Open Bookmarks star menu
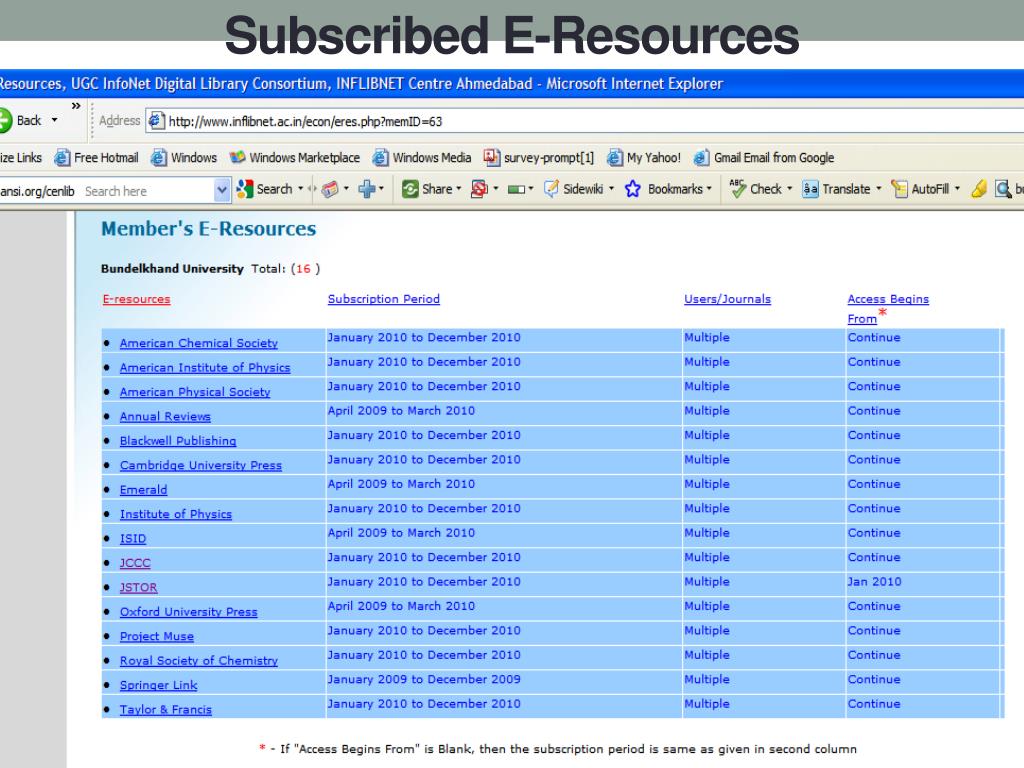The image size is (1024, 768). pos(668,189)
